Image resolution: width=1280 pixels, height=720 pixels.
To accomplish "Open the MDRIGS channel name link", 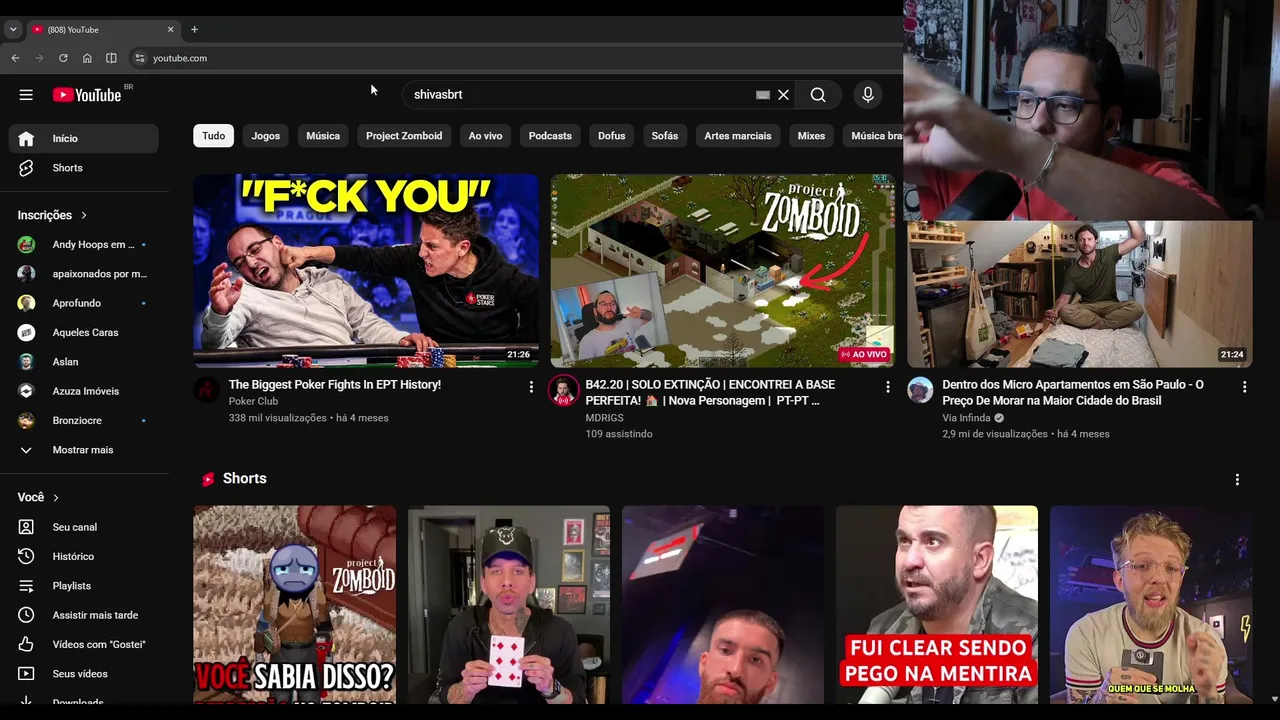I will [605, 418].
